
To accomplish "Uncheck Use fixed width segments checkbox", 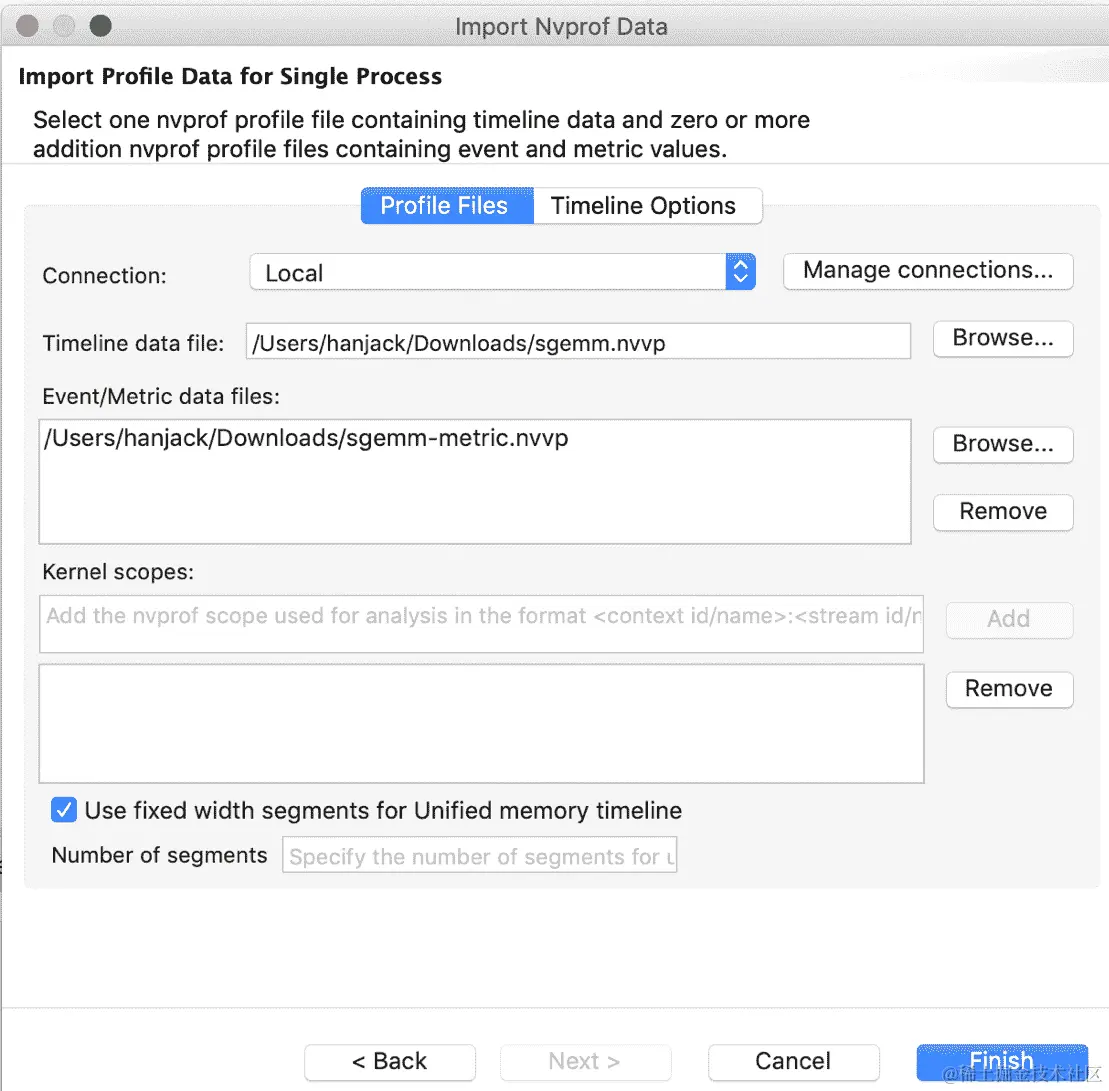I will click(65, 810).
